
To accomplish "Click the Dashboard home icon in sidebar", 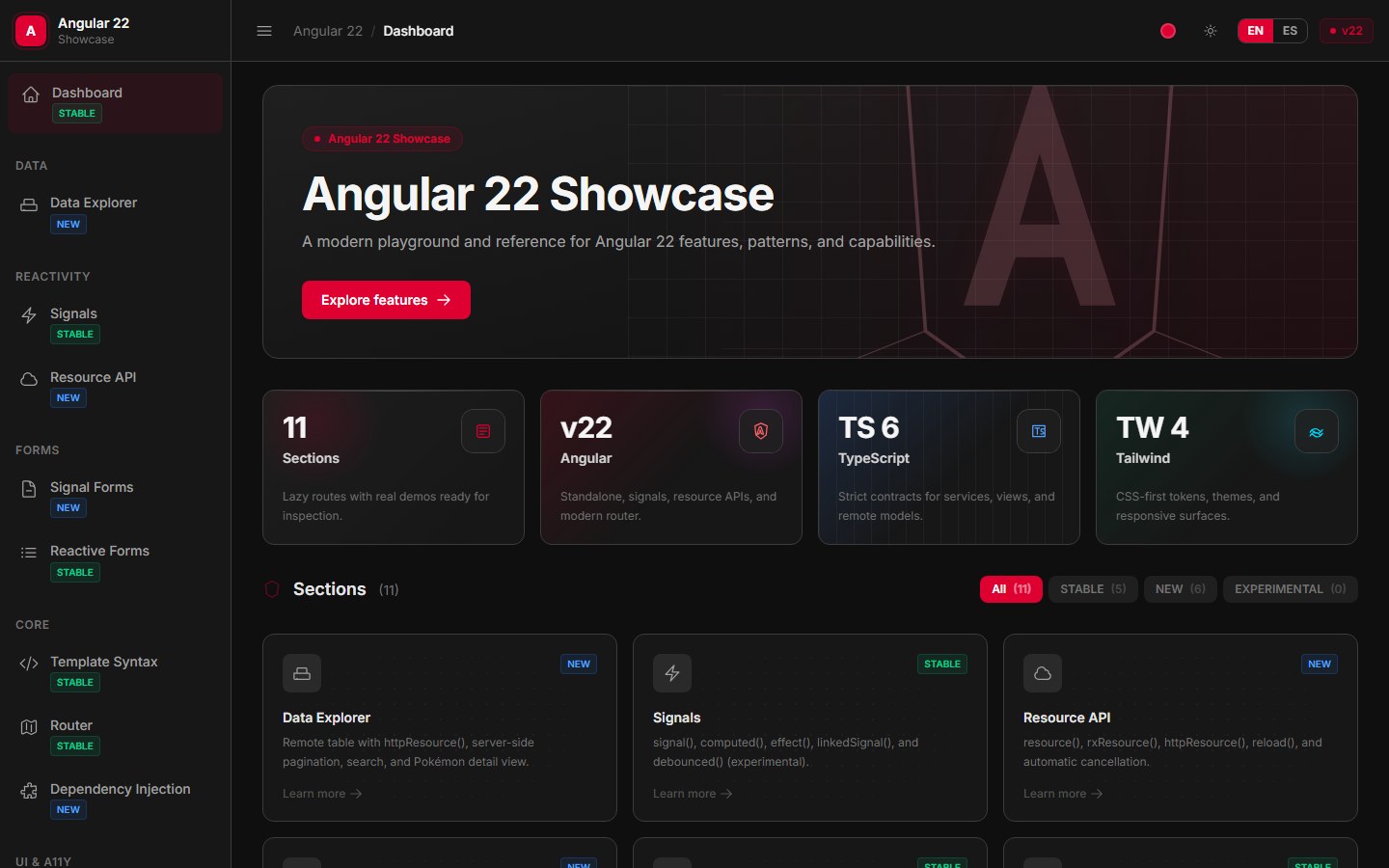I will pos(31,95).
